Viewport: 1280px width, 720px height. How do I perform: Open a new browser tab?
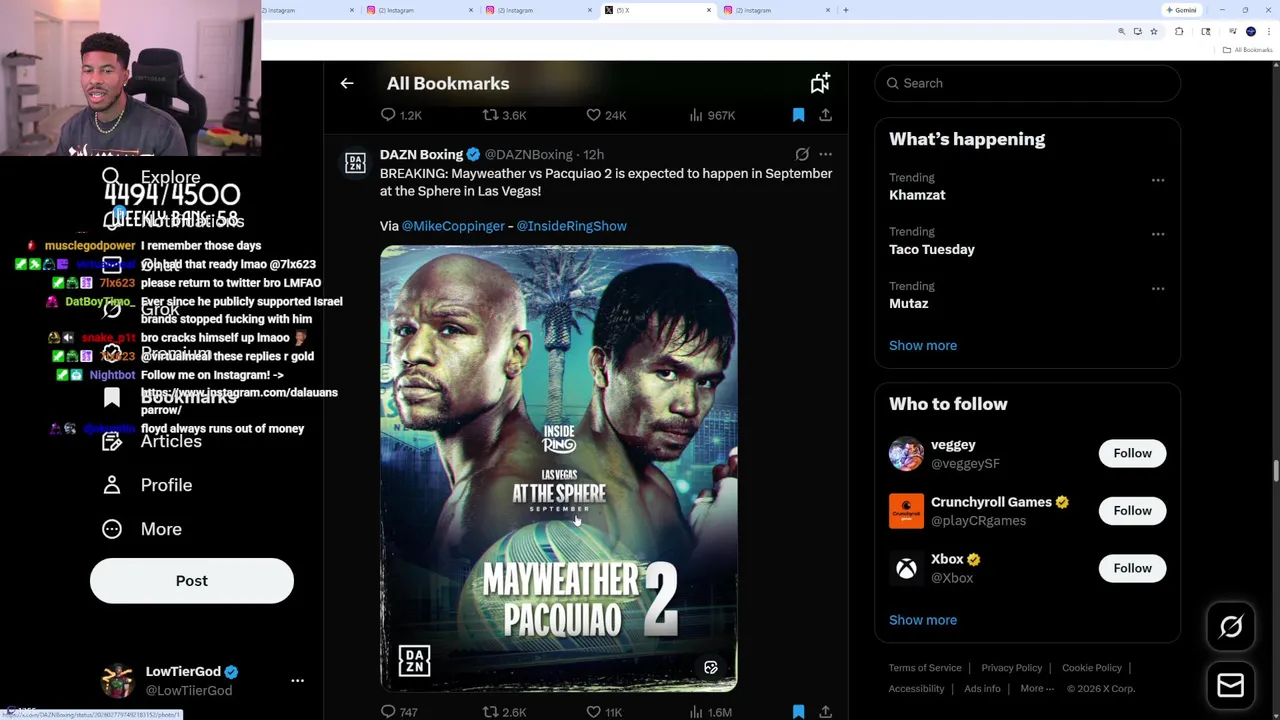(x=846, y=10)
